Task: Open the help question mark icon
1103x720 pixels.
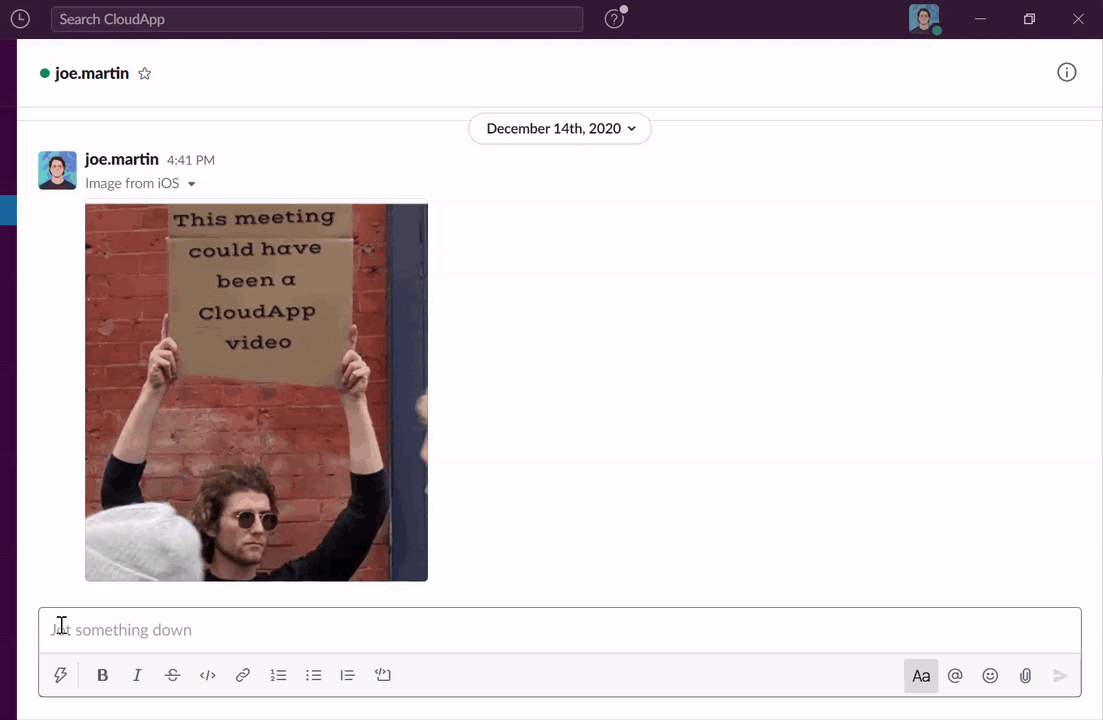Action: click(x=614, y=19)
